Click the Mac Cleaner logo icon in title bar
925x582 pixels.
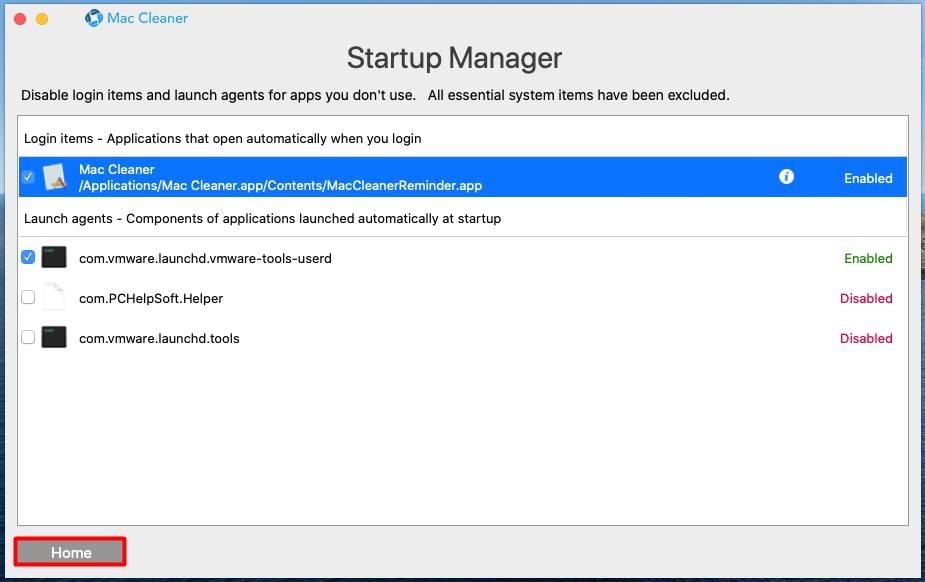(94, 18)
